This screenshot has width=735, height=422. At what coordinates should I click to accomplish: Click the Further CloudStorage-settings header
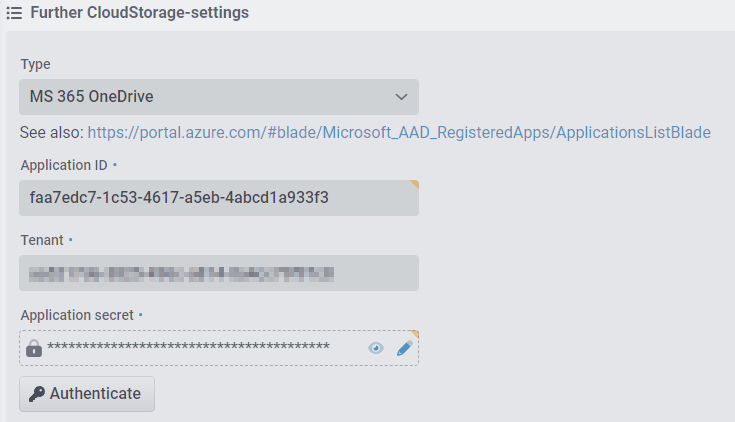pyautogui.click(x=140, y=13)
